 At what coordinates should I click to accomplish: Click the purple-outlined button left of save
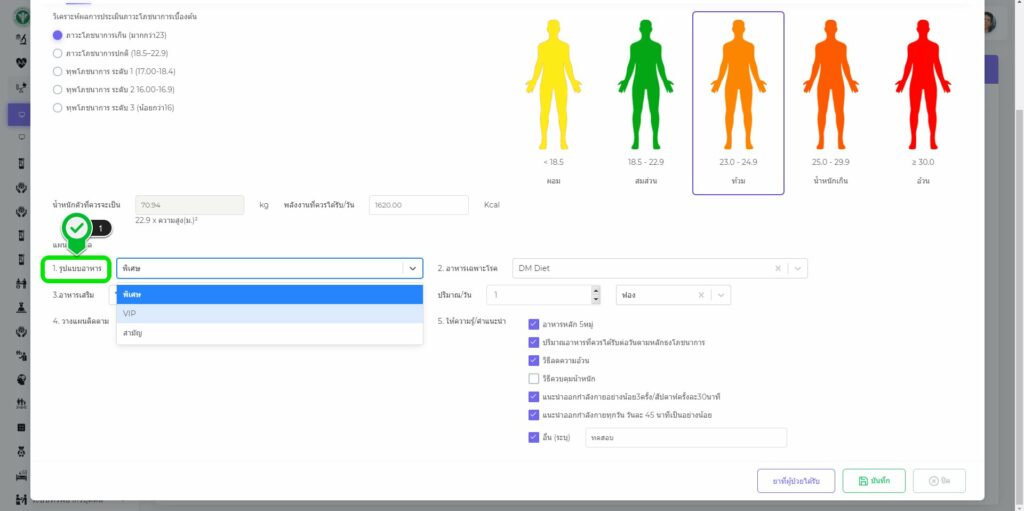[796, 481]
